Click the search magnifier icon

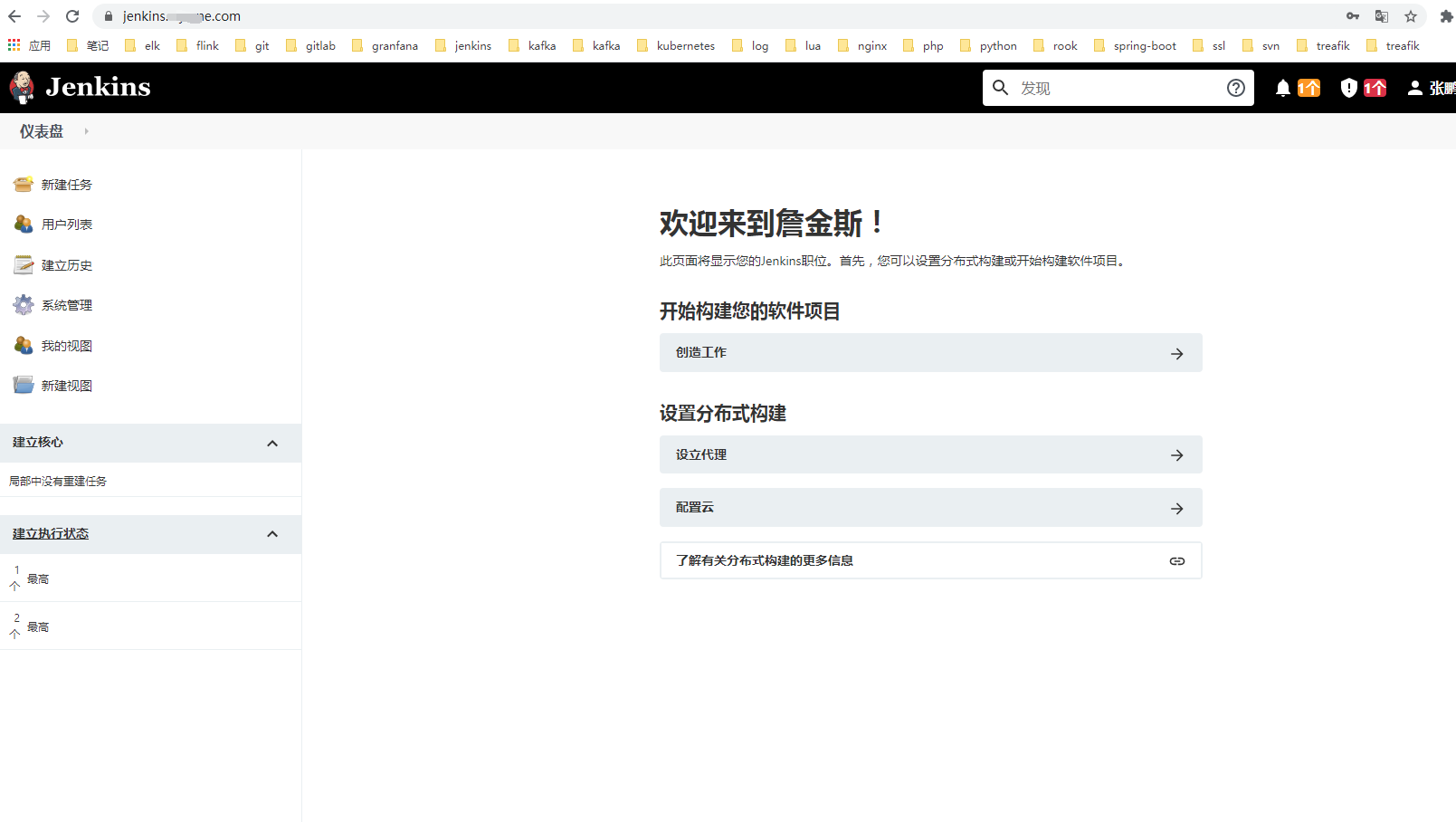point(1000,88)
